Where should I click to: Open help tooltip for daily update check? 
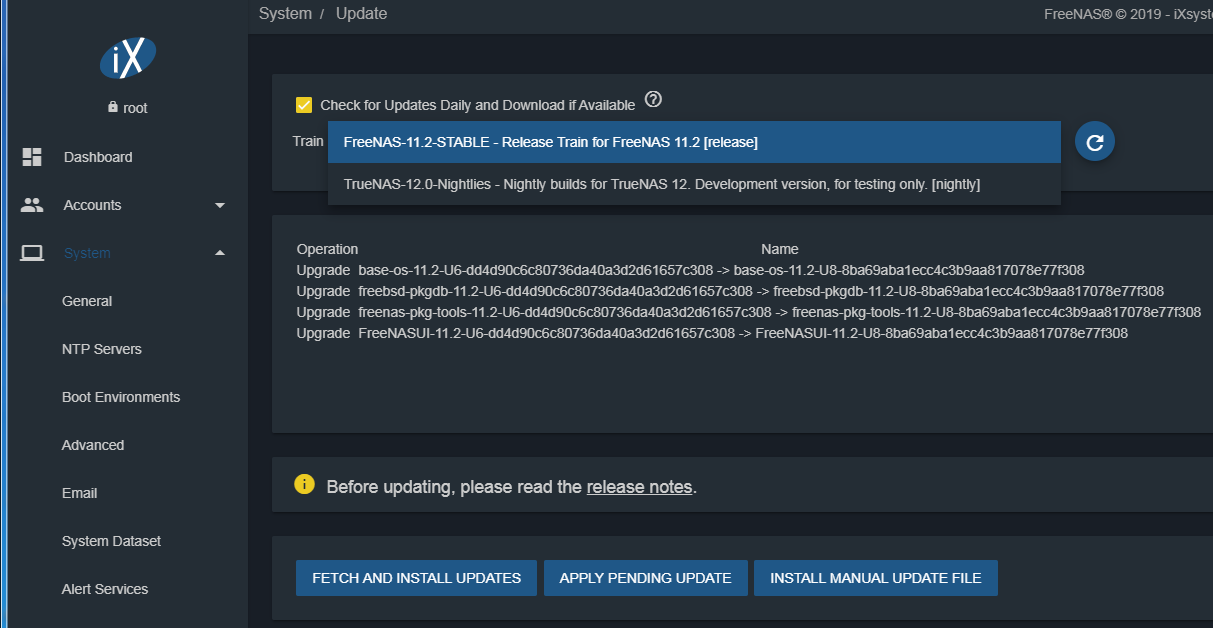click(654, 99)
